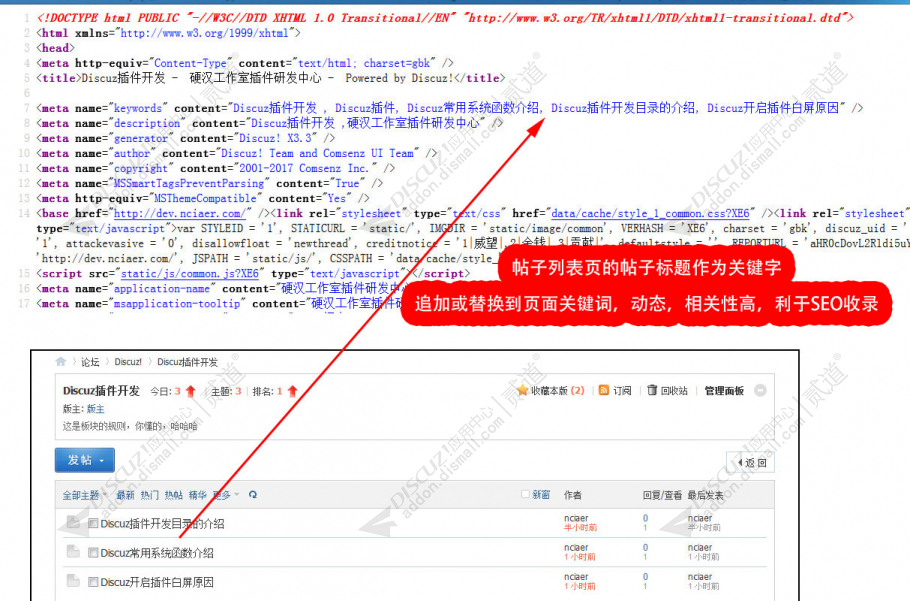Tick the checkbox for thread Discuz插件开发目录的介绍
This screenshot has width=910, height=601.
point(93,523)
